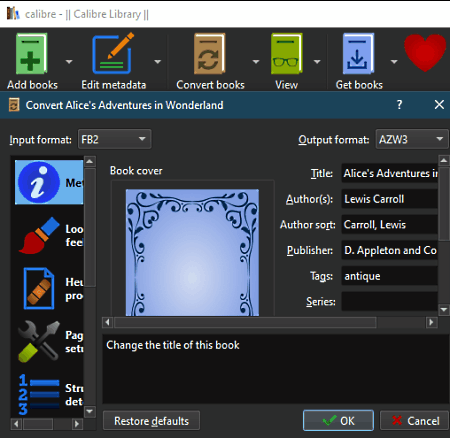Open the Output format AZW3 dropdown
Screen dimensions: 450x438
click(x=412, y=139)
